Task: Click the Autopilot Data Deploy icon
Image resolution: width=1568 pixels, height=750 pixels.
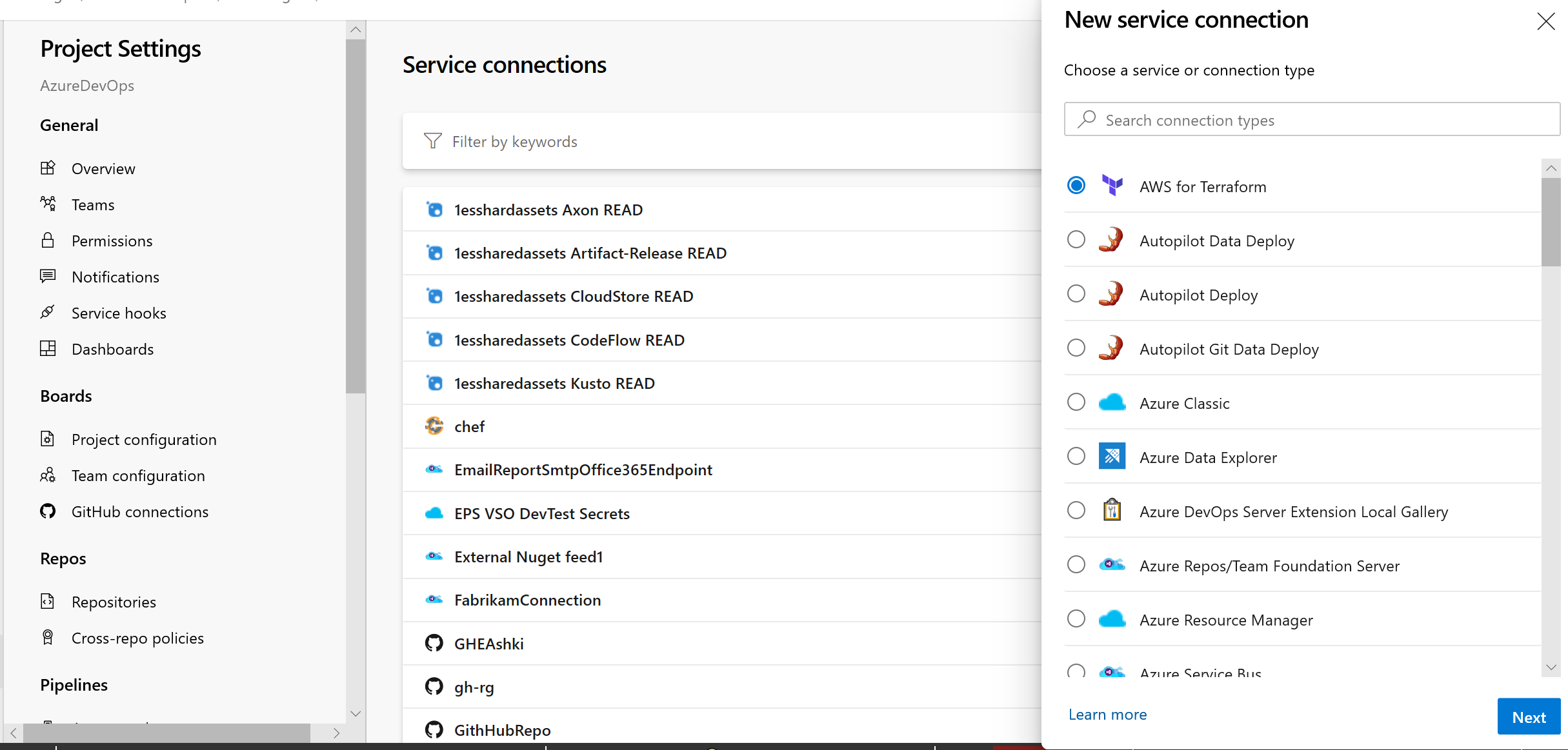Action: pos(1112,240)
